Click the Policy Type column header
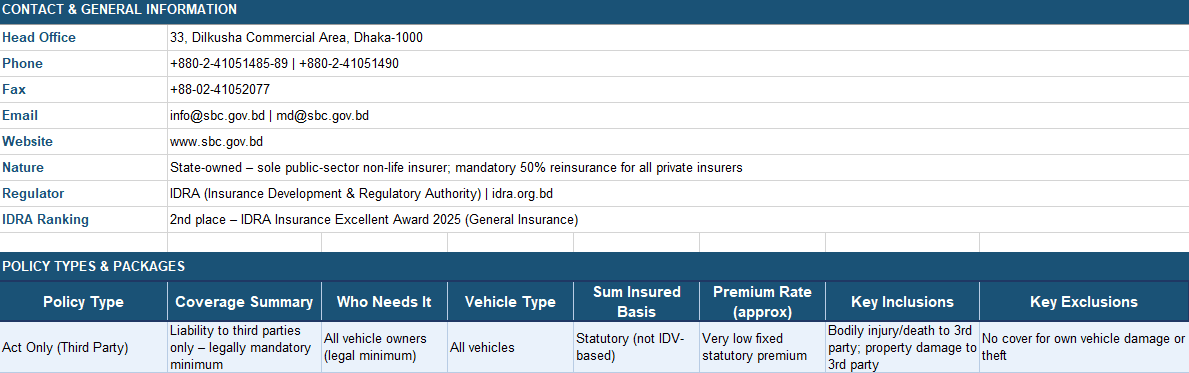 point(83,302)
